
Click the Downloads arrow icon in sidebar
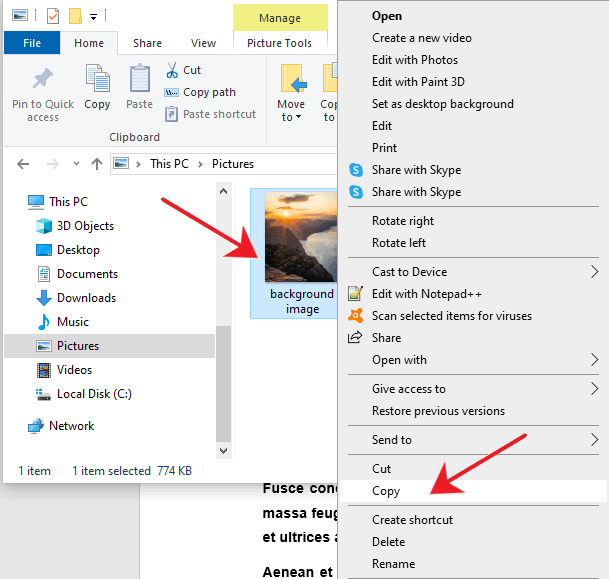point(44,298)
